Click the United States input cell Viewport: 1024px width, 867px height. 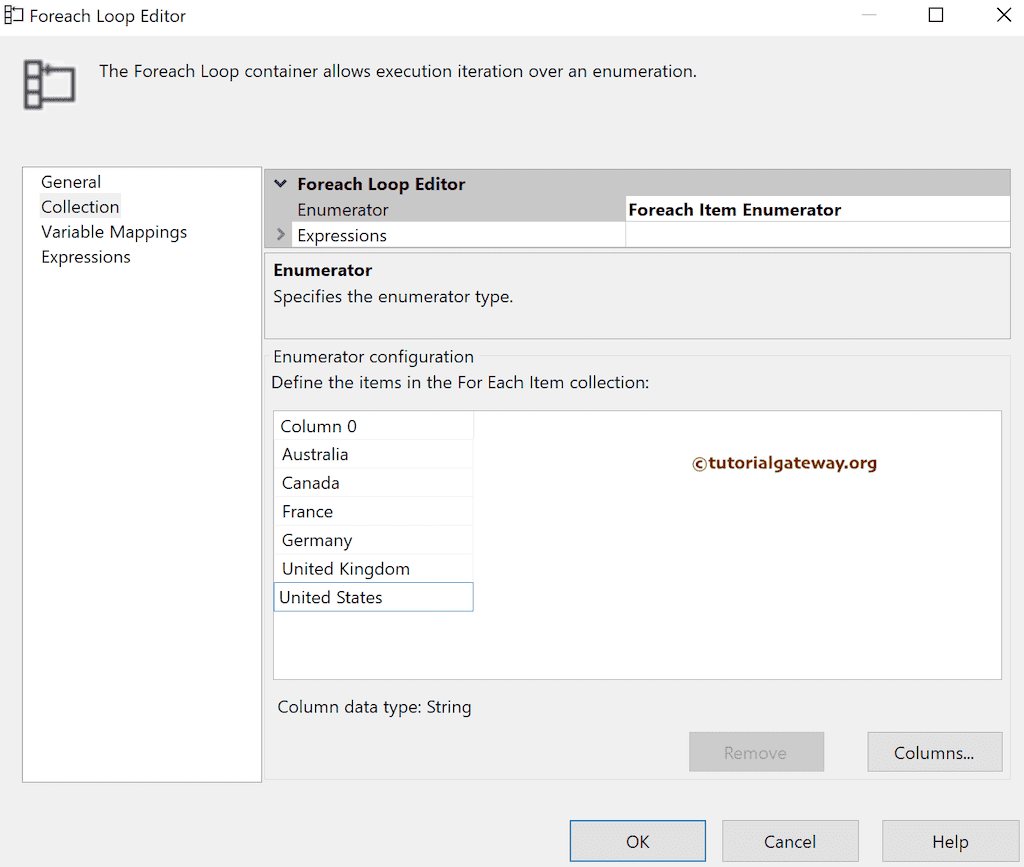pos(372,598)
